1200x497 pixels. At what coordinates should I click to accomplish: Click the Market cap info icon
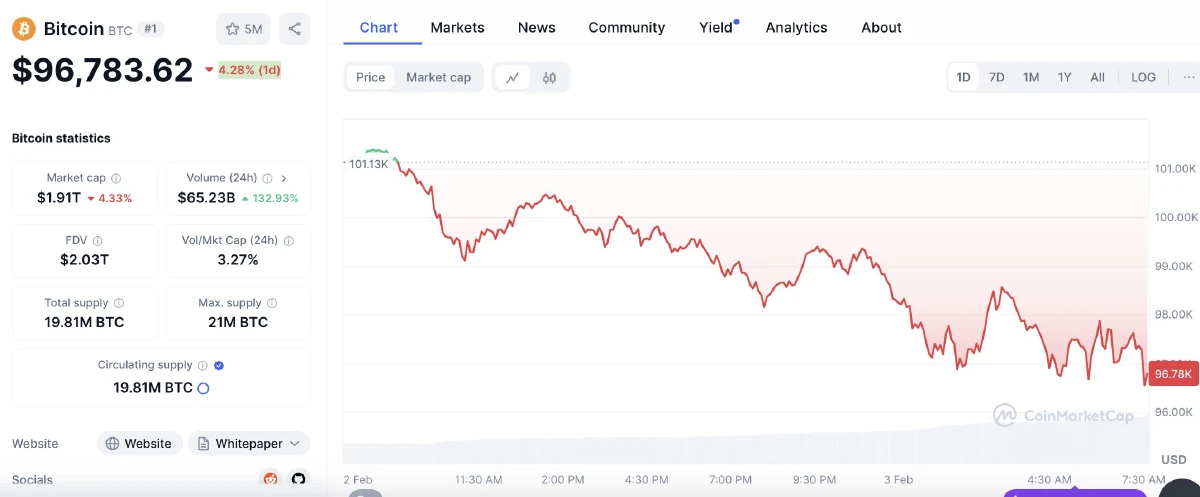point(116,178)
